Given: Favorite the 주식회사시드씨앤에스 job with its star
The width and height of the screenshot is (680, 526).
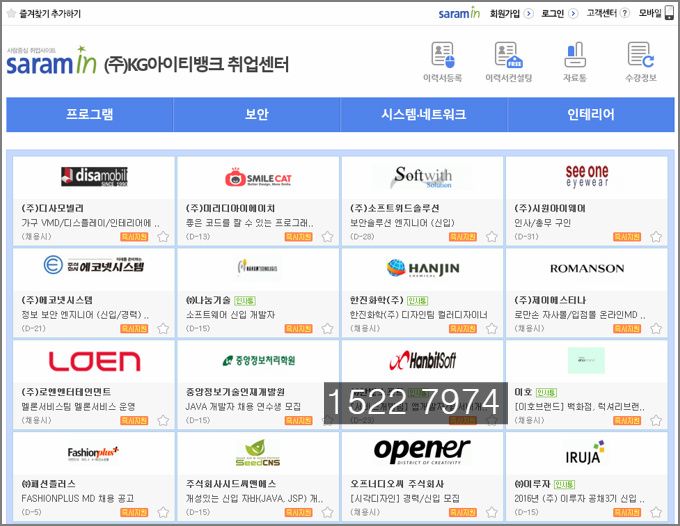Looking at the screenshot, I should click(x=327, y=513).
